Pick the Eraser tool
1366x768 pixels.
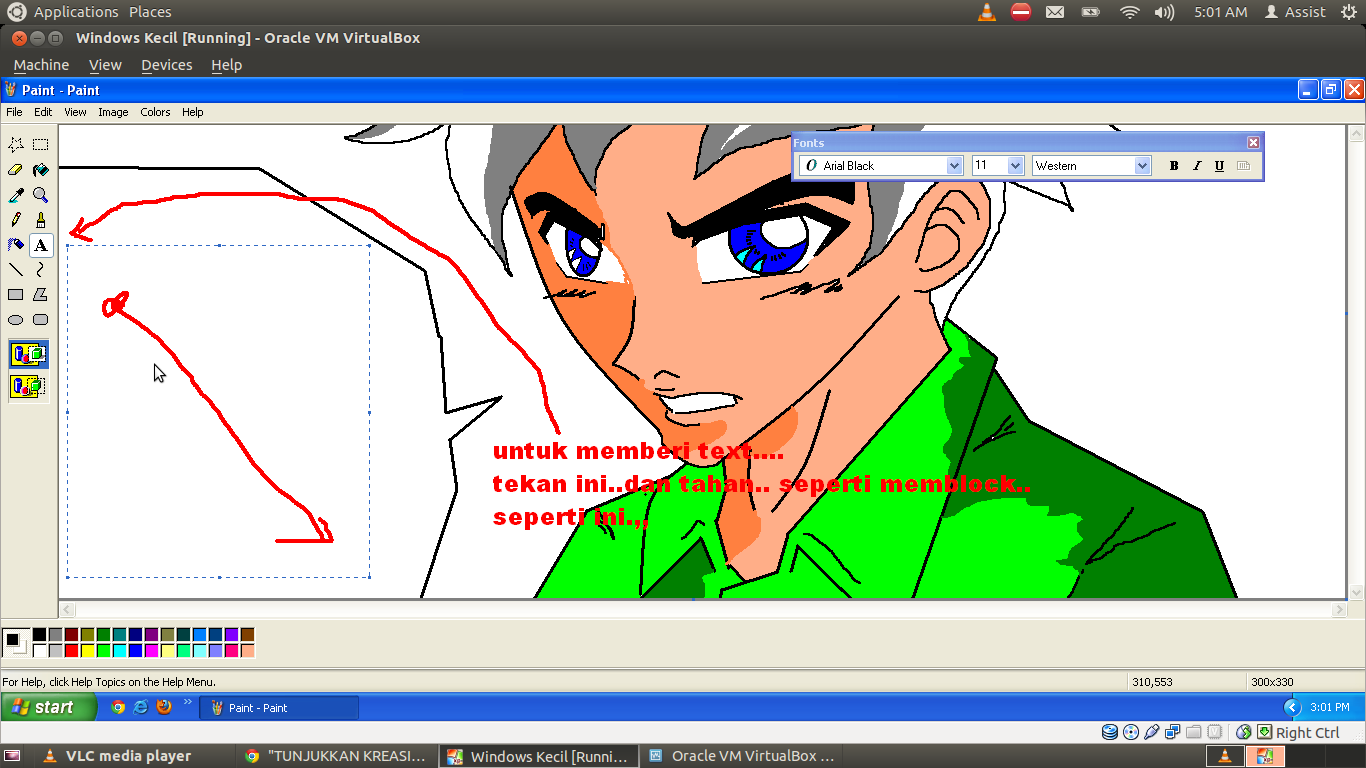16,170
